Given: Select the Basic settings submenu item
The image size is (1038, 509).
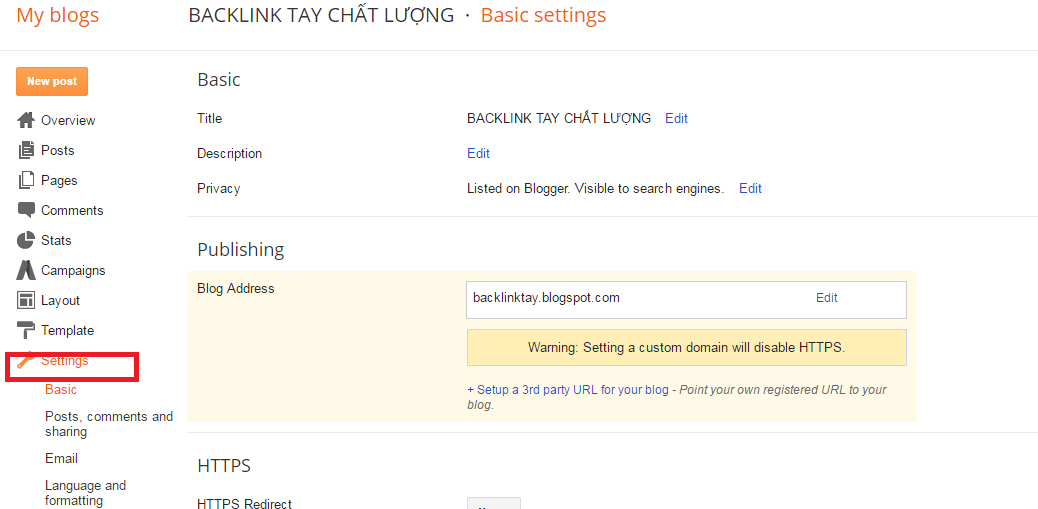Looking at the screenshot, I should 61,389.
